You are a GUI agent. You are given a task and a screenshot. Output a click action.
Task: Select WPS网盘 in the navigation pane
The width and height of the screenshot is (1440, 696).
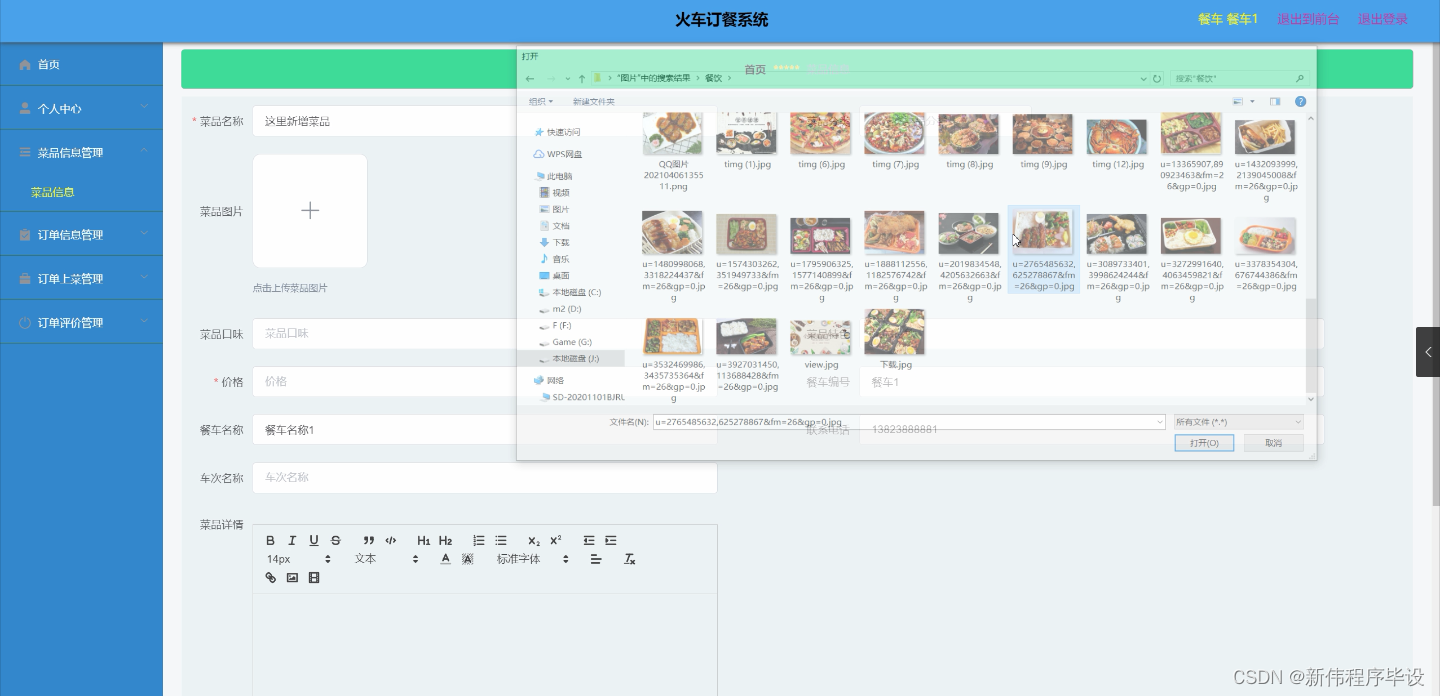(x=557, y=154)
